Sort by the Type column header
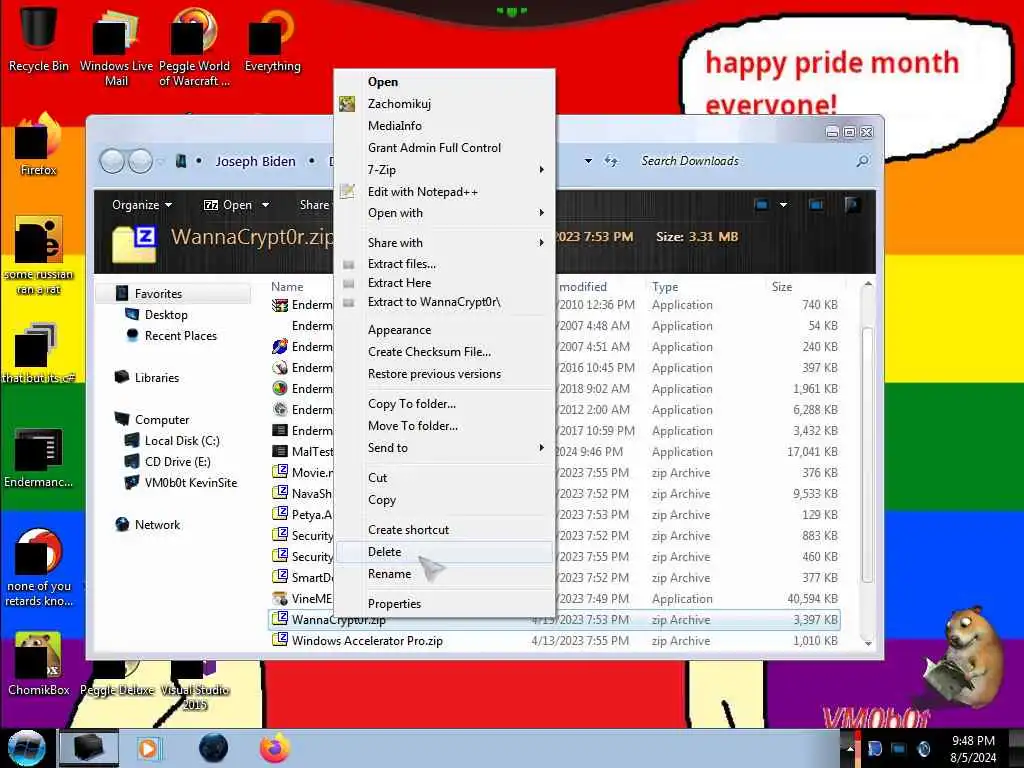Viewport: 1024px width, 768px height. pos(665,287)
